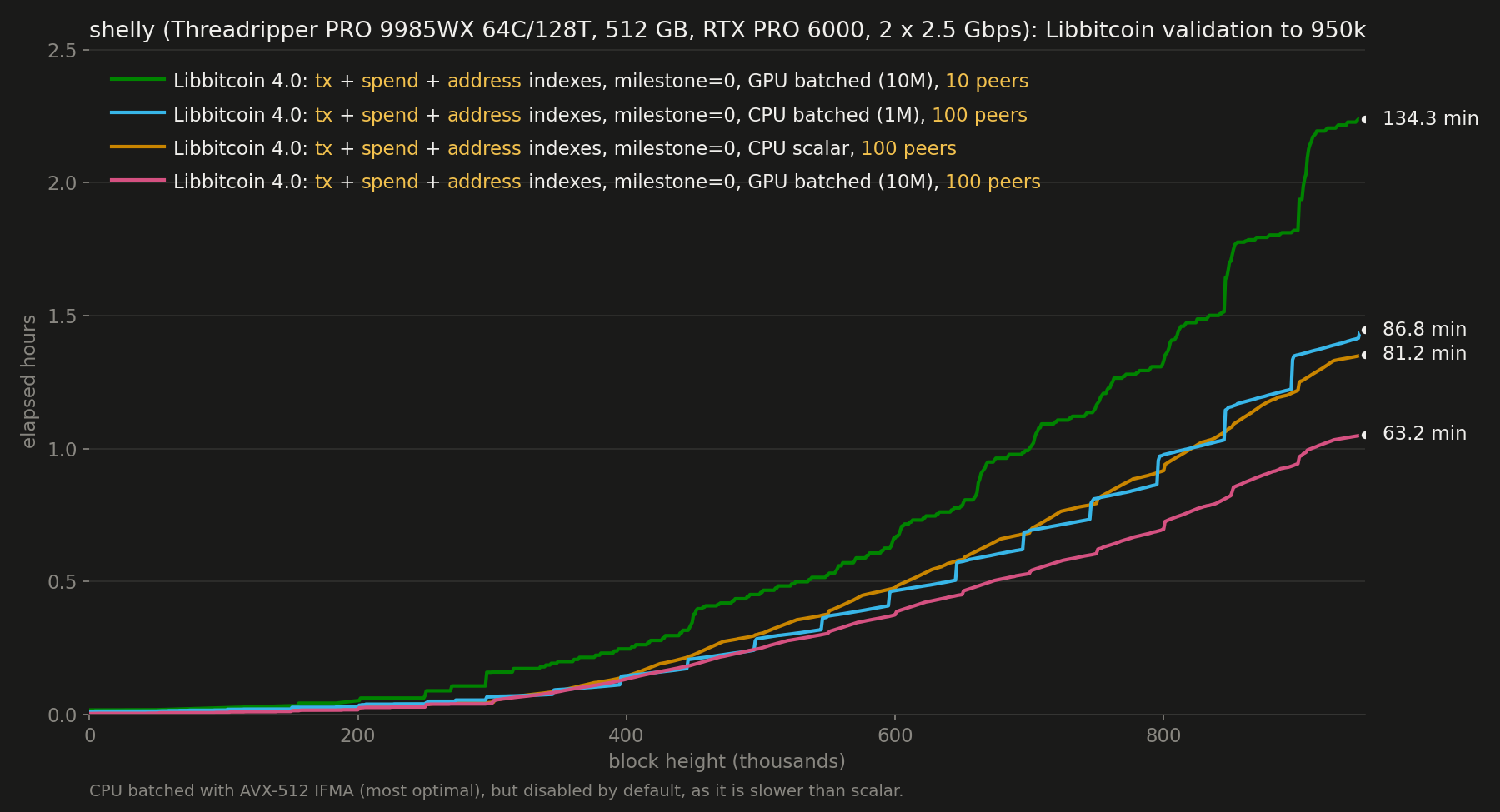The width and height of the screenshot is (1500, 812).
Task: Click the orange line's endpoint marker
Action: tap(1364, 355)
